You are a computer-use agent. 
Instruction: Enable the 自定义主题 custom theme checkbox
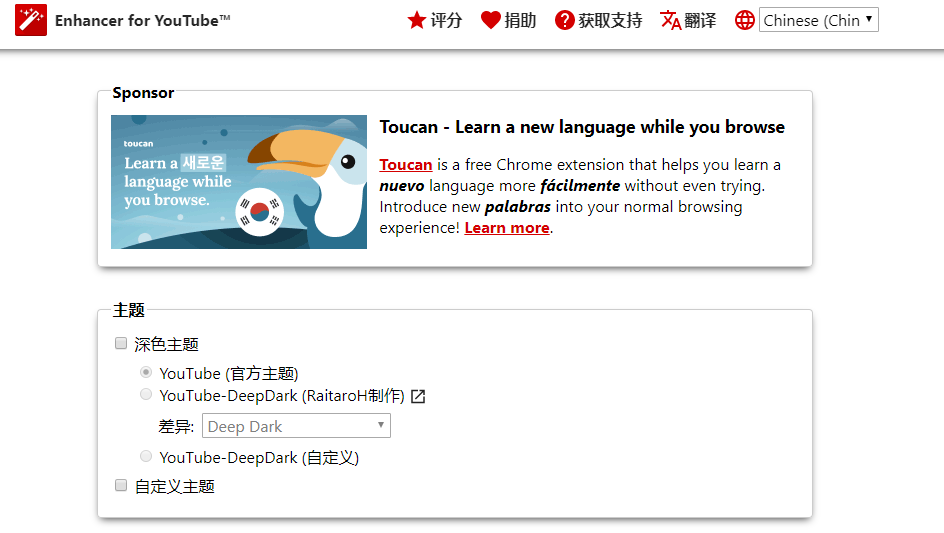pyautogui.click(x=121, y=485)
